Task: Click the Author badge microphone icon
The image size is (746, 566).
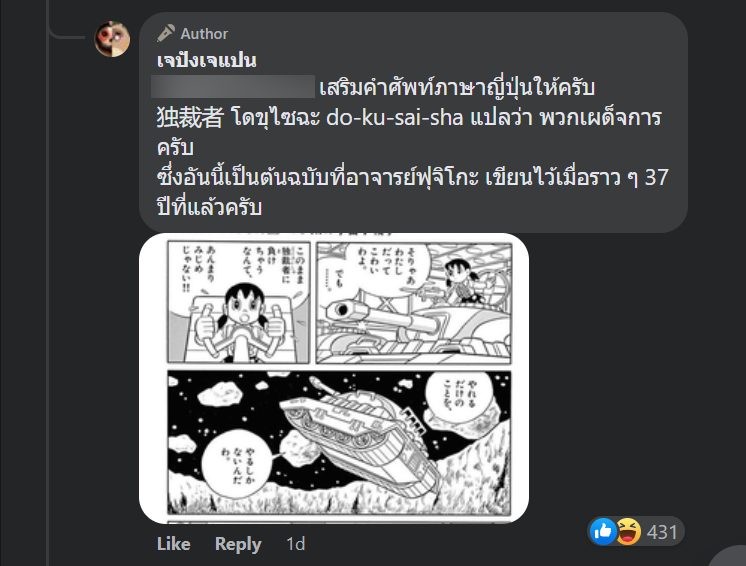Action: click(x=166, y=33)
